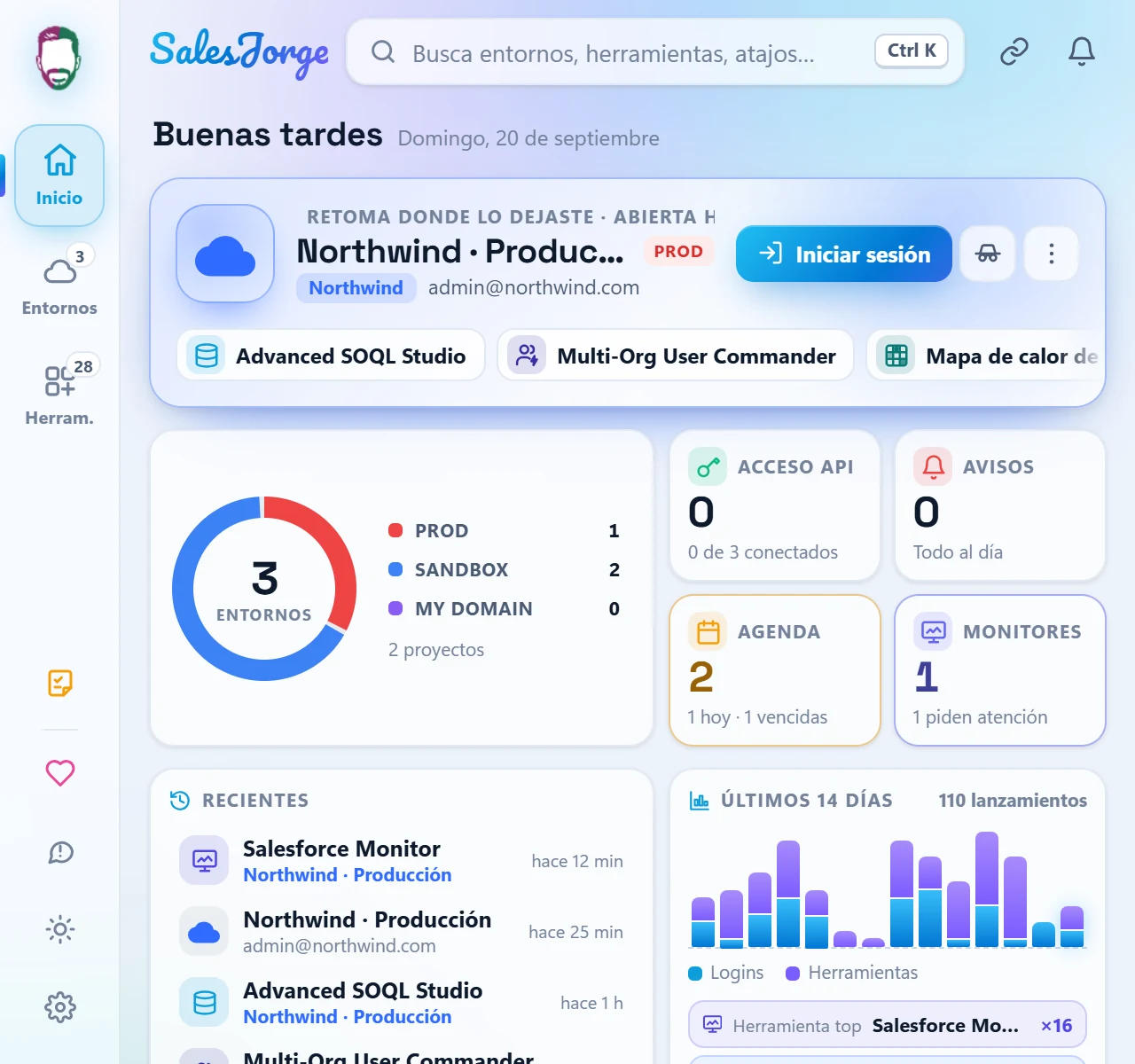Launch Multi-Org User Commander chip
The image size is (1135, 1064).
[x=676, y=356]
